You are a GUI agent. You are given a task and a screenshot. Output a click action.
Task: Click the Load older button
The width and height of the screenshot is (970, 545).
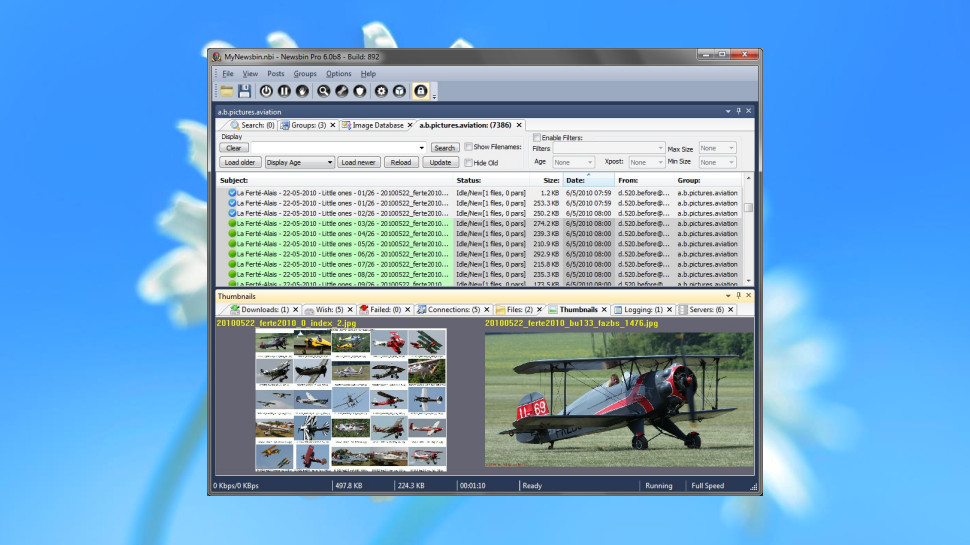(240, 162)
